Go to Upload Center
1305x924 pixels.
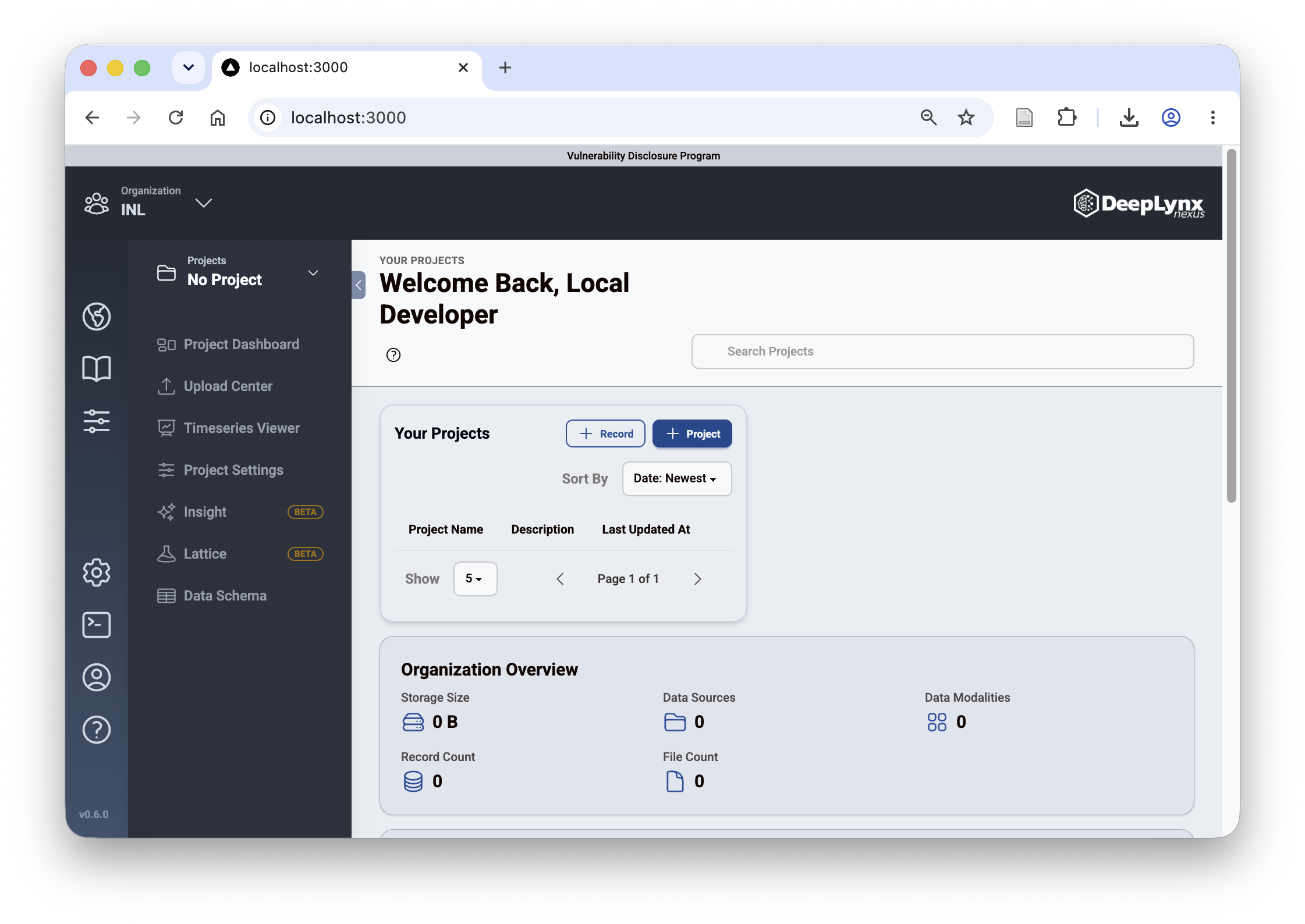240,386
